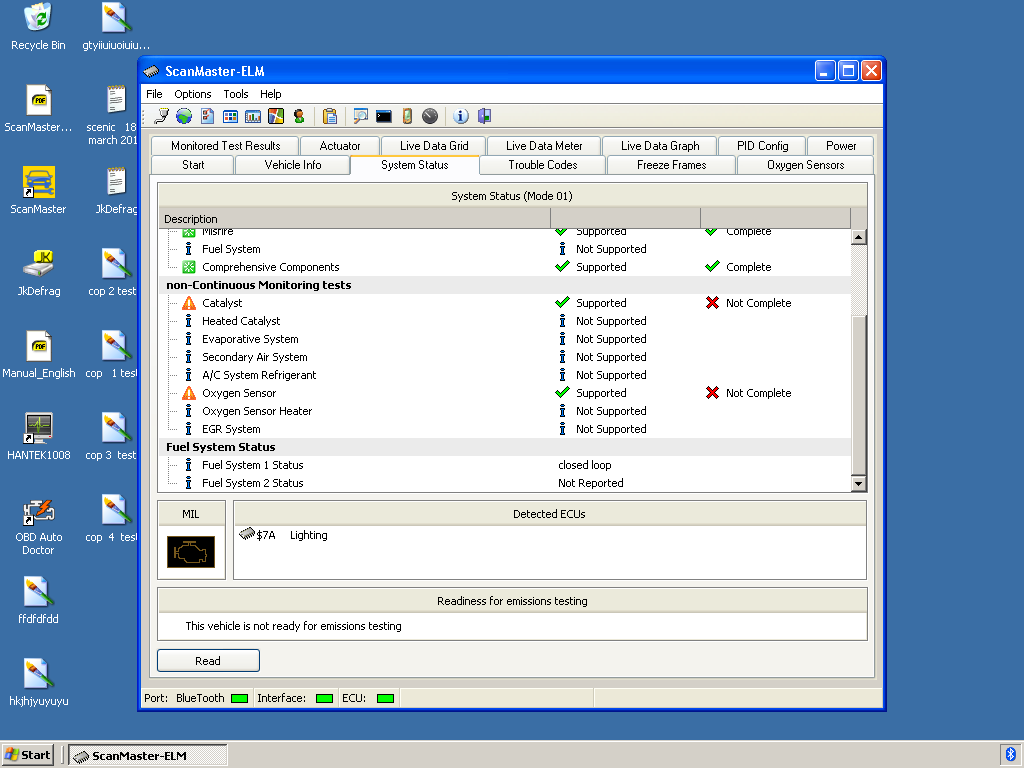This screenshot has height=768, width=1024.
Task: Click the clipboard report toolbar icon
Action: [330, 116]
